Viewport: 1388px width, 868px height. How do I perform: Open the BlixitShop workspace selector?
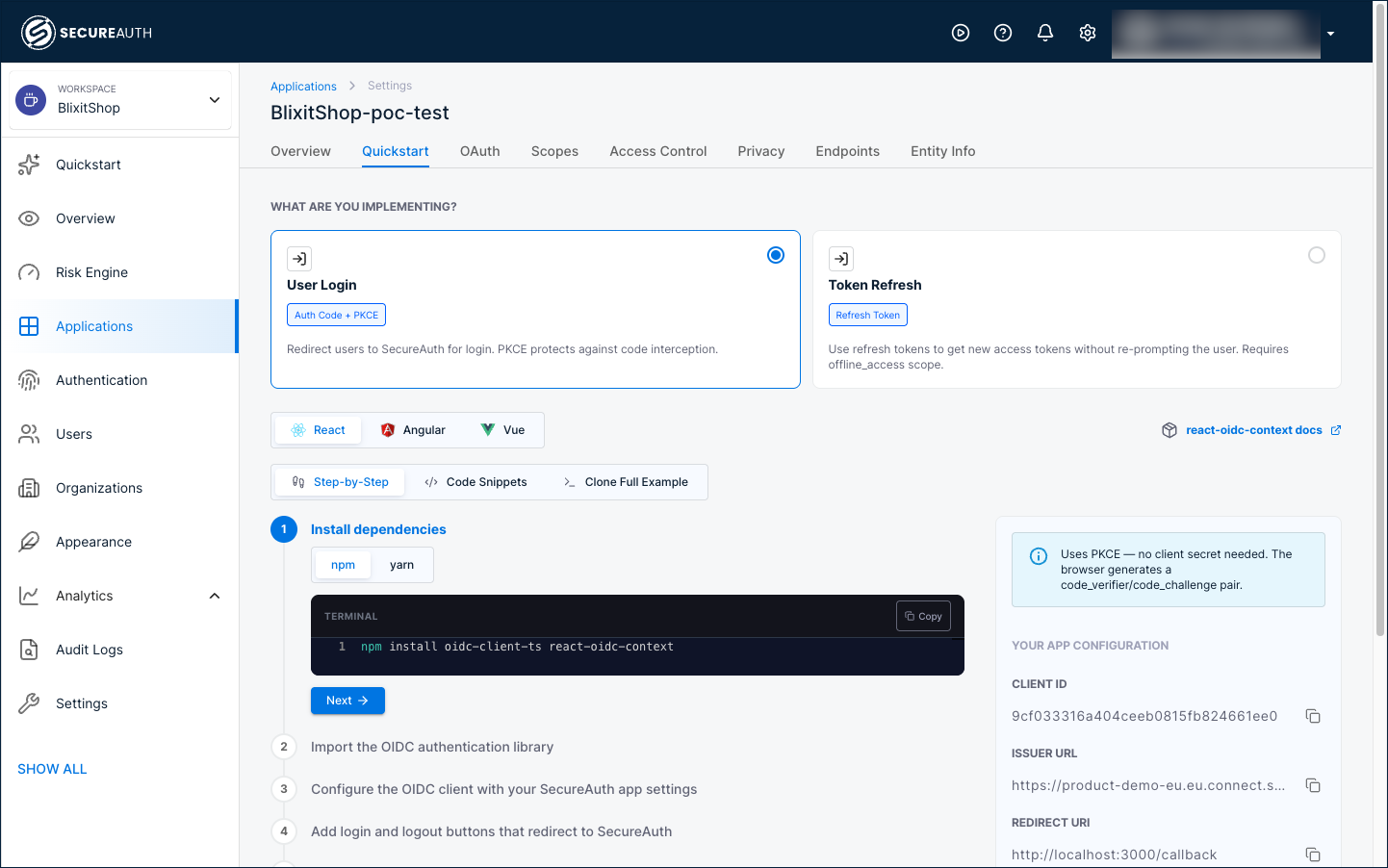120,99
